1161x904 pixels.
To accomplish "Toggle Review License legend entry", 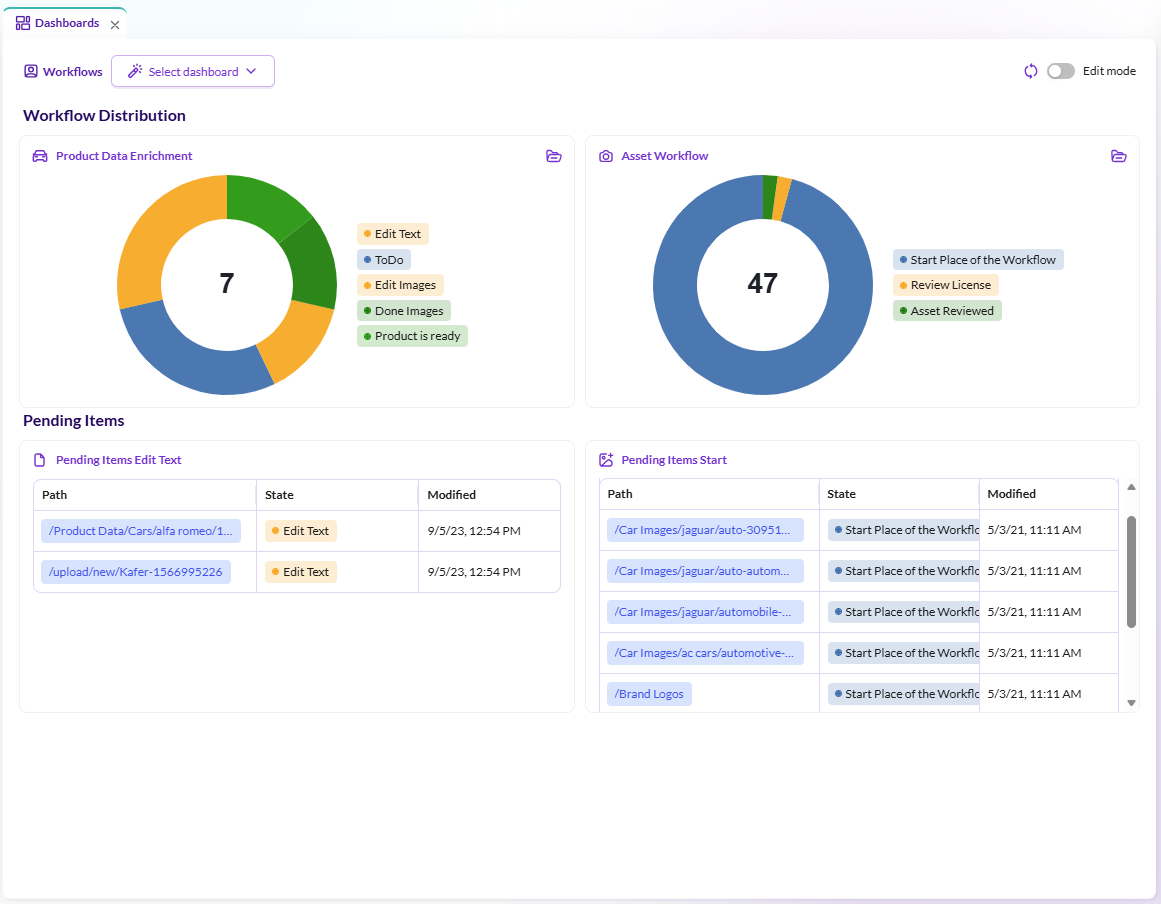I will pyautogui.click(x=946, y=285).
